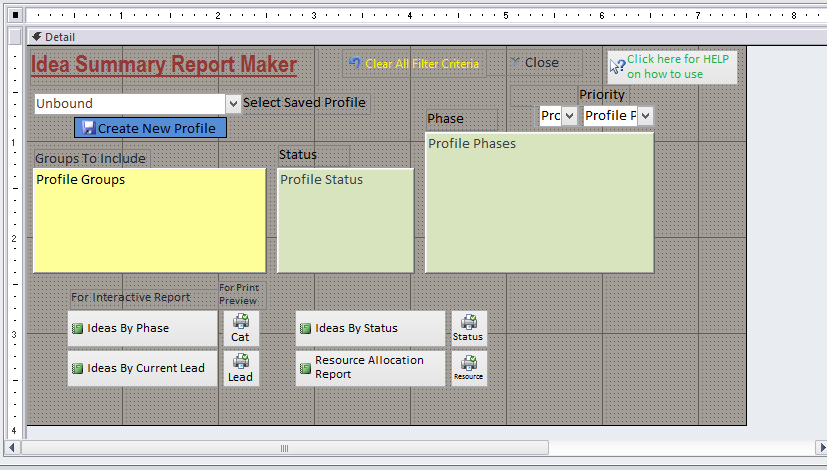Click the Profile P priority combo field
Image resolution: width=827 pixels, height=470 pixels.
[x=611, y=116]
